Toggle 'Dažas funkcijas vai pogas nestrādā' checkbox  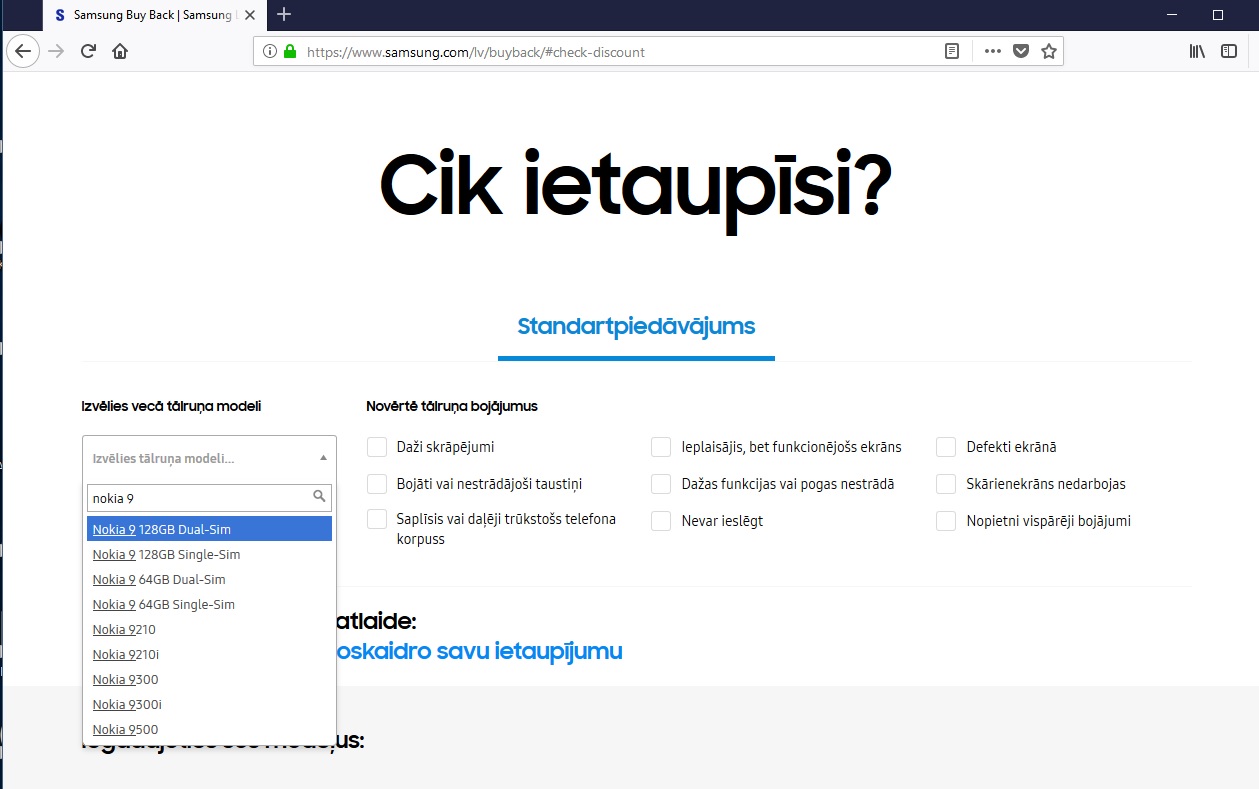click(661, 484)
